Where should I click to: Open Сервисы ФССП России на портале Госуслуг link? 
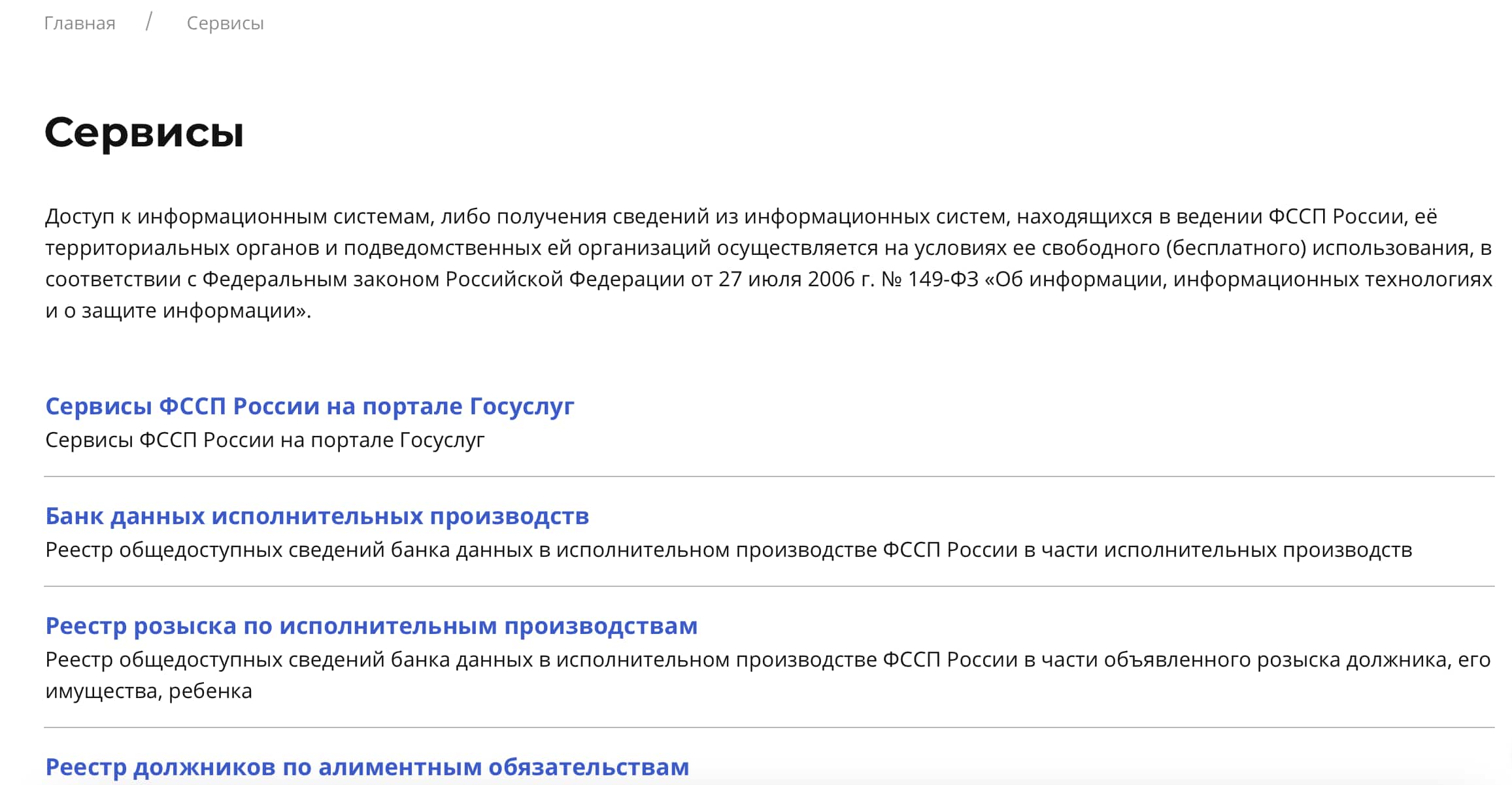[x=309, y=406]
